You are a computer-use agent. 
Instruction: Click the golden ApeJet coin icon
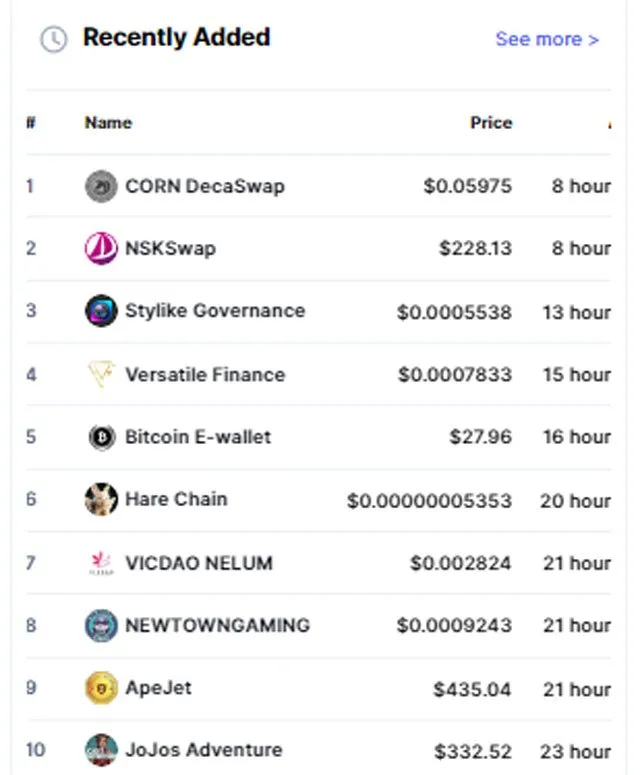tap(101, 688)
